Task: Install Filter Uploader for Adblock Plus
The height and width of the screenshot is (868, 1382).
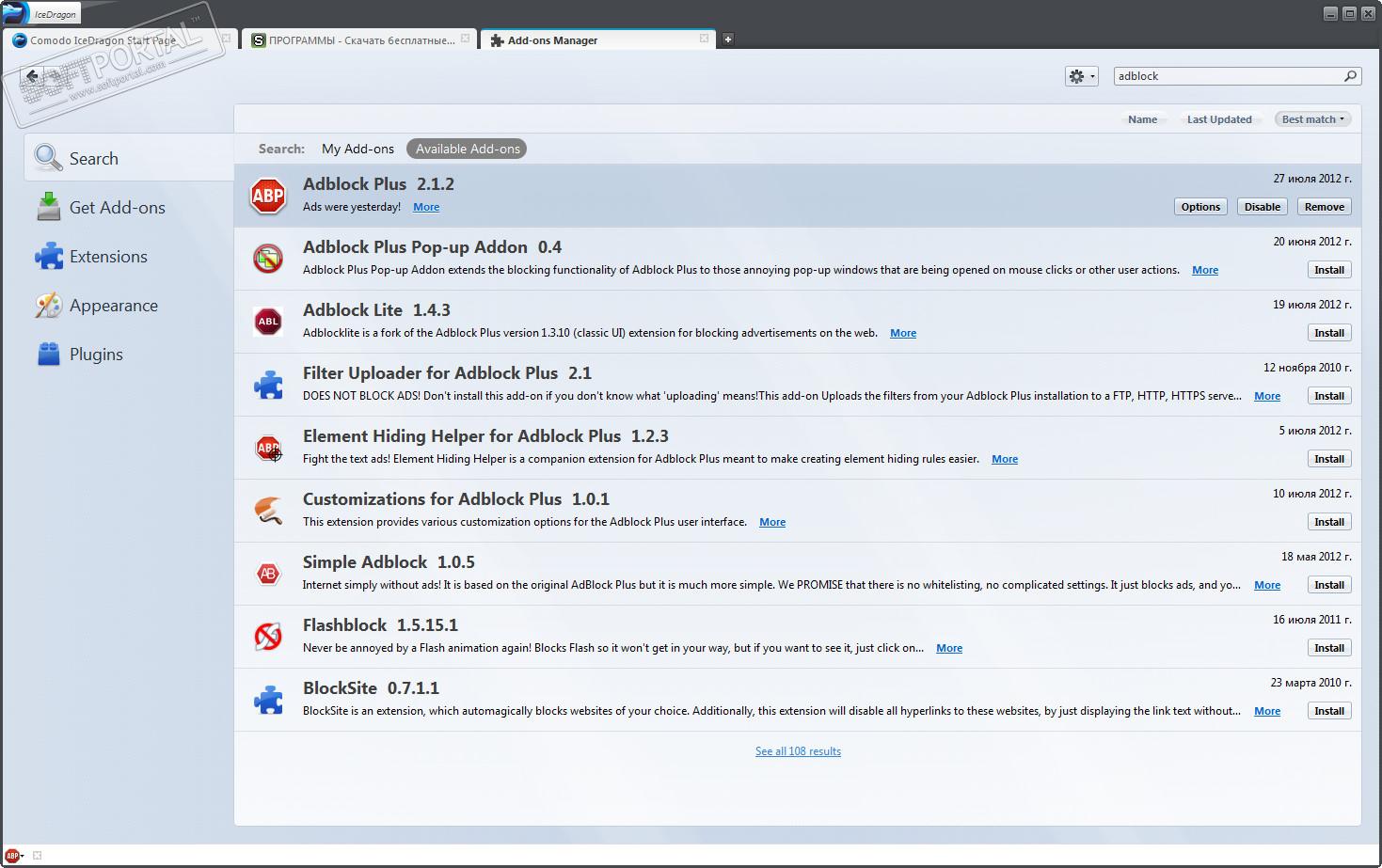Action: (x=1329, y=396)
